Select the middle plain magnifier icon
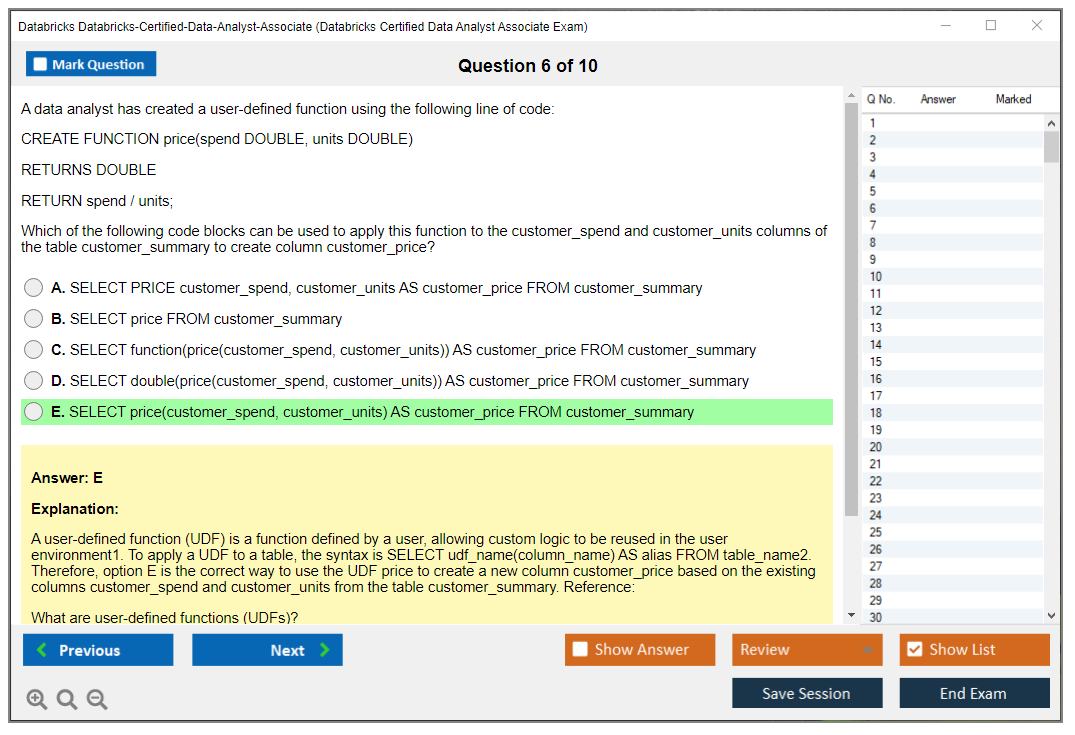 (67, 699)
